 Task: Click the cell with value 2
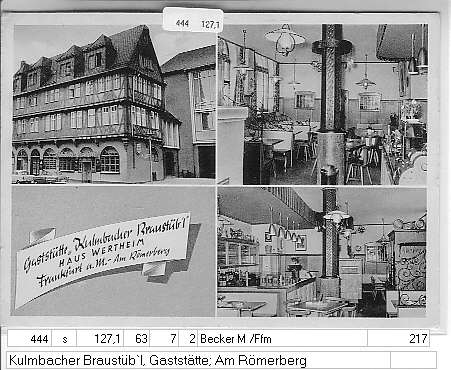[x=188, y=339]
